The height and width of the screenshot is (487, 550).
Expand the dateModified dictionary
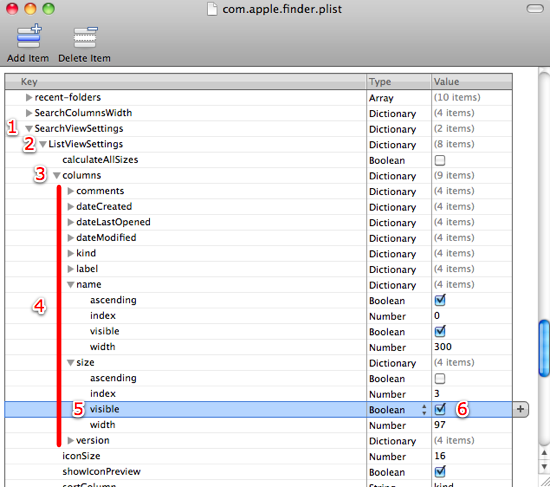pos(71,238)
